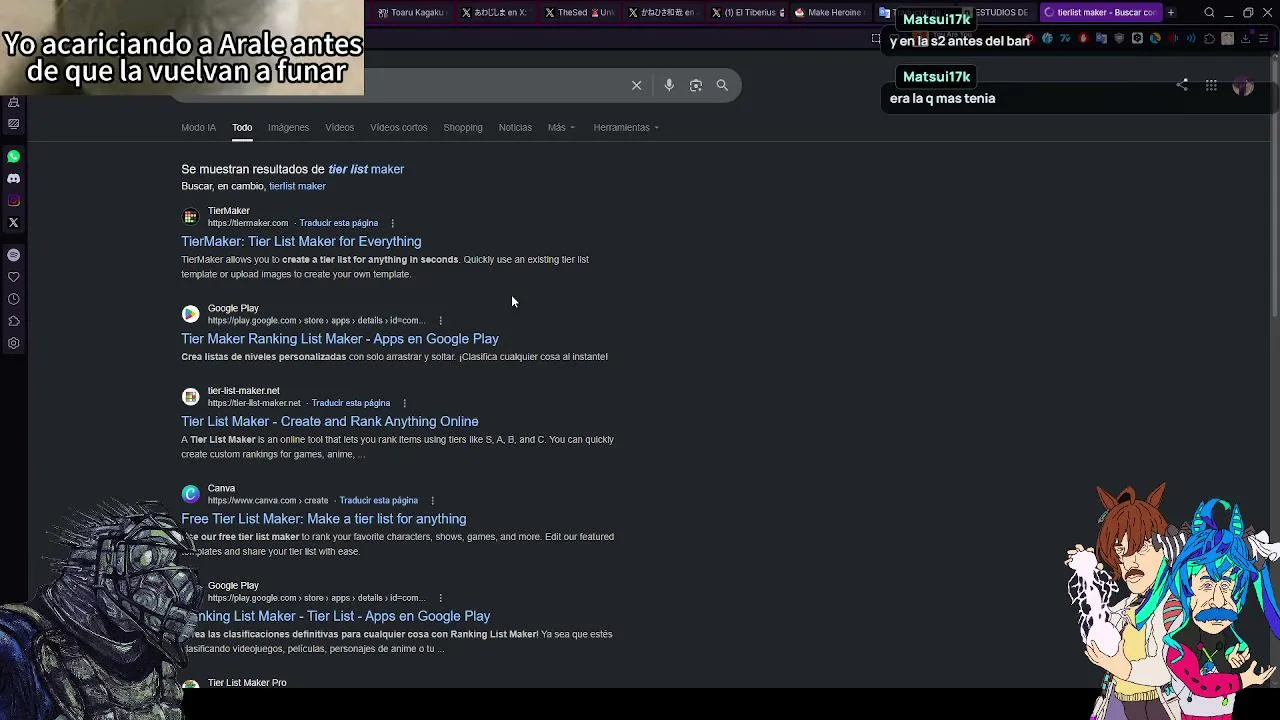Image resolution: width=1280 pixels, height=720 pixels.
Task: Open X (Twitter) in the browser sidebar
Action: click(x=14, y=222)
